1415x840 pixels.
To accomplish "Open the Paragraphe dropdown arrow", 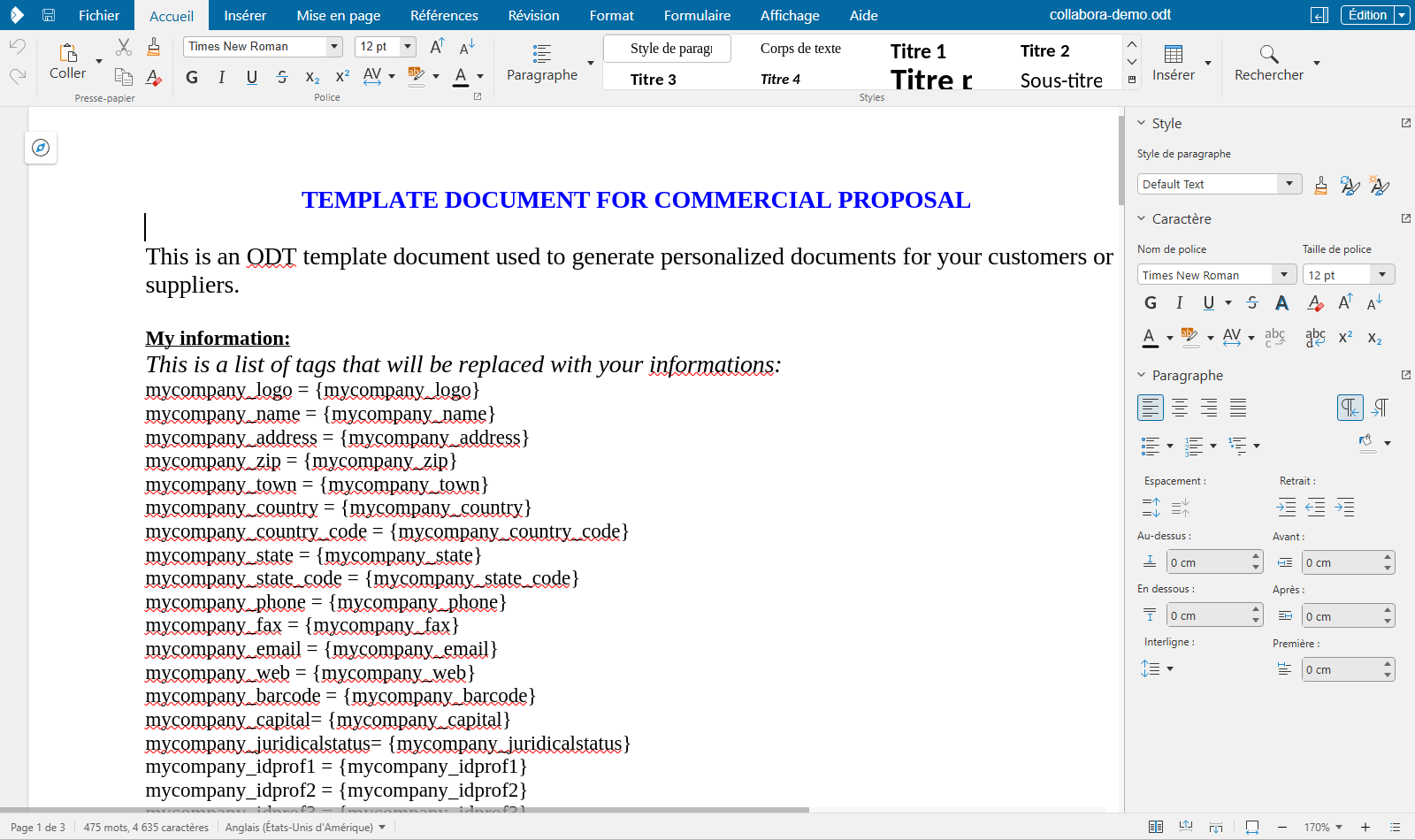I will (591, 63).
